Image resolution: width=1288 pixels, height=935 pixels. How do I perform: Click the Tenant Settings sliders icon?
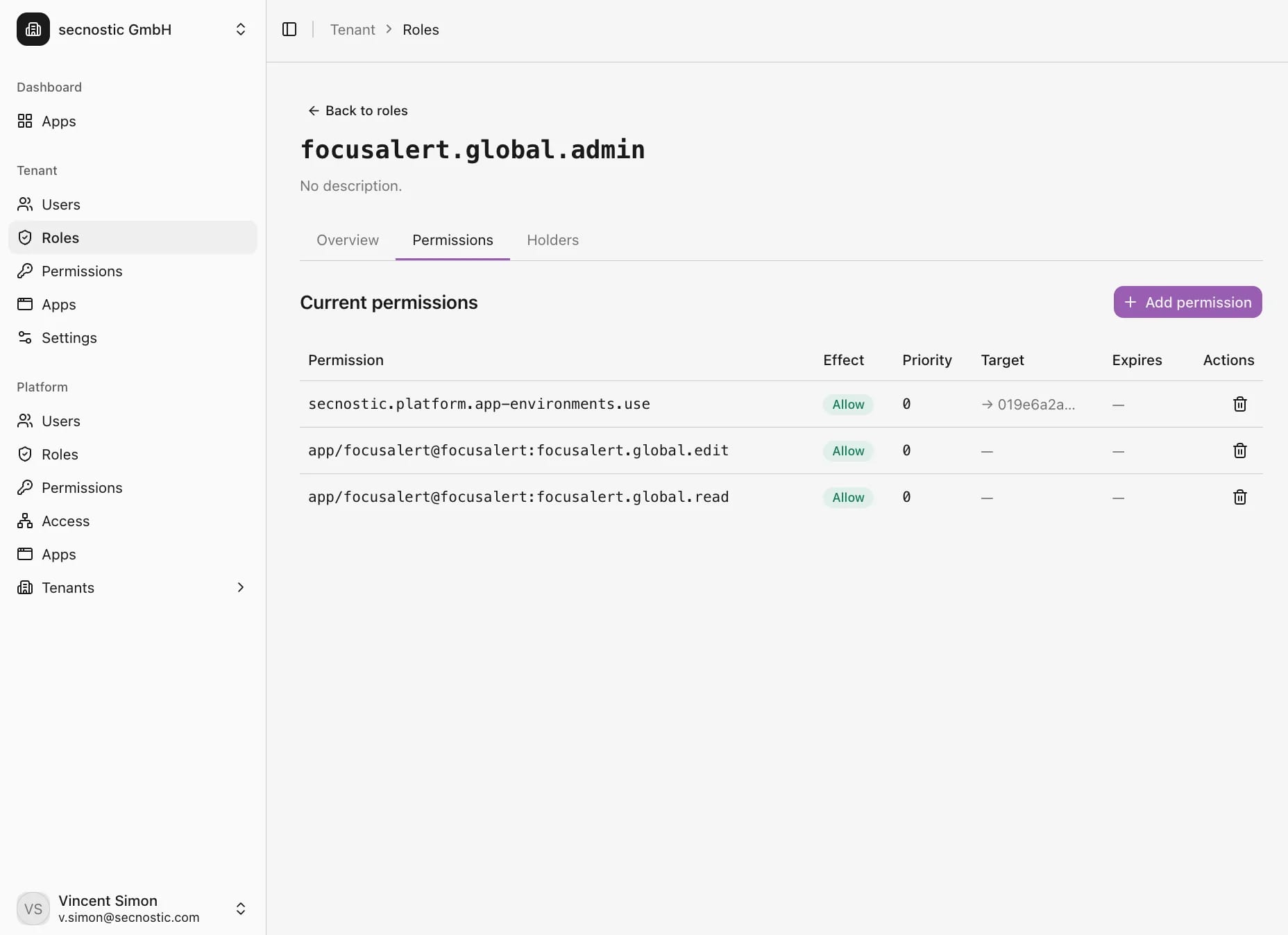pos(25,337)
